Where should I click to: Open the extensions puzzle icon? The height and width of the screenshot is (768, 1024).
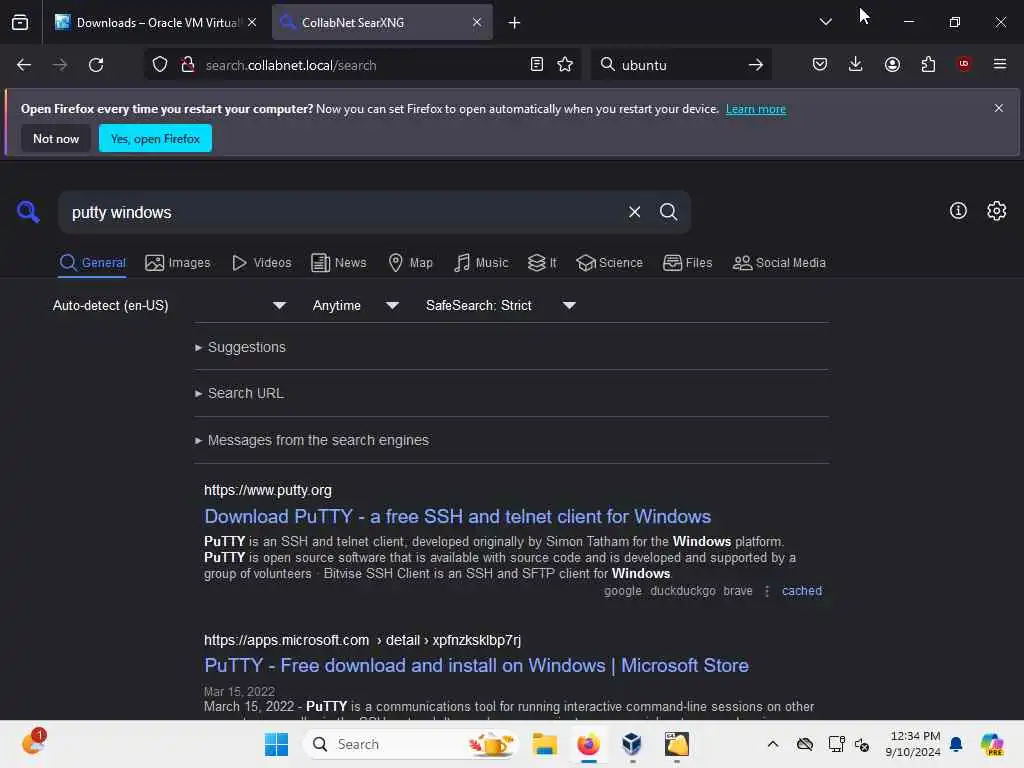[928, 64]
